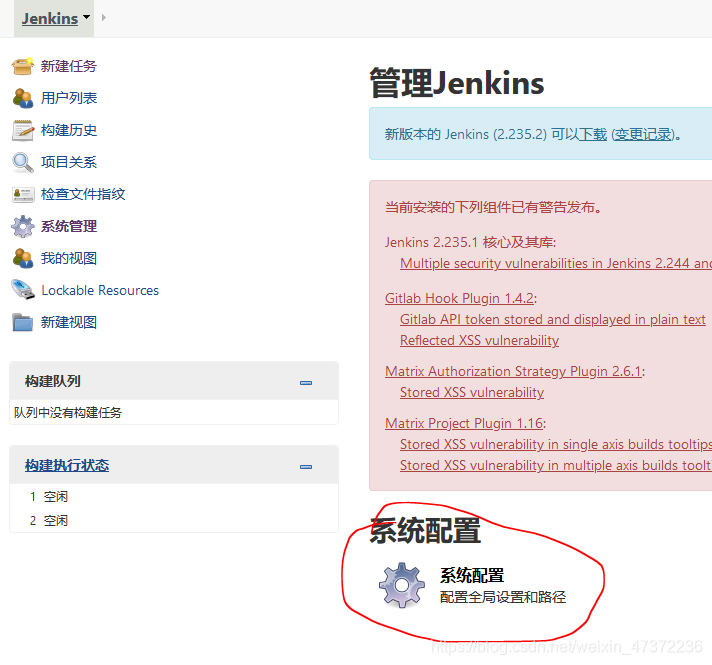This screenshot has width=712, height=665.
Task: Open 我的视图 link
Action: click(69, 258)
